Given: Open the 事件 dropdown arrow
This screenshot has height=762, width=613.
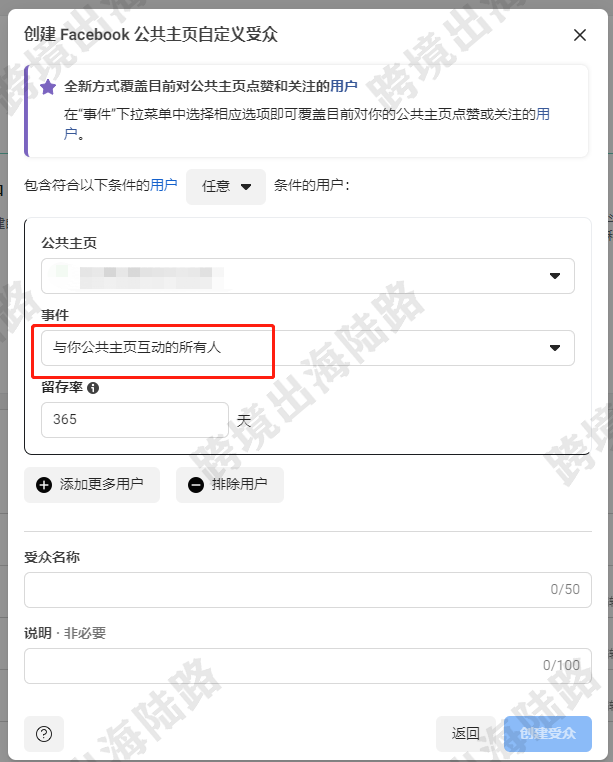Looking at the screenshot, I should point(555,348).
